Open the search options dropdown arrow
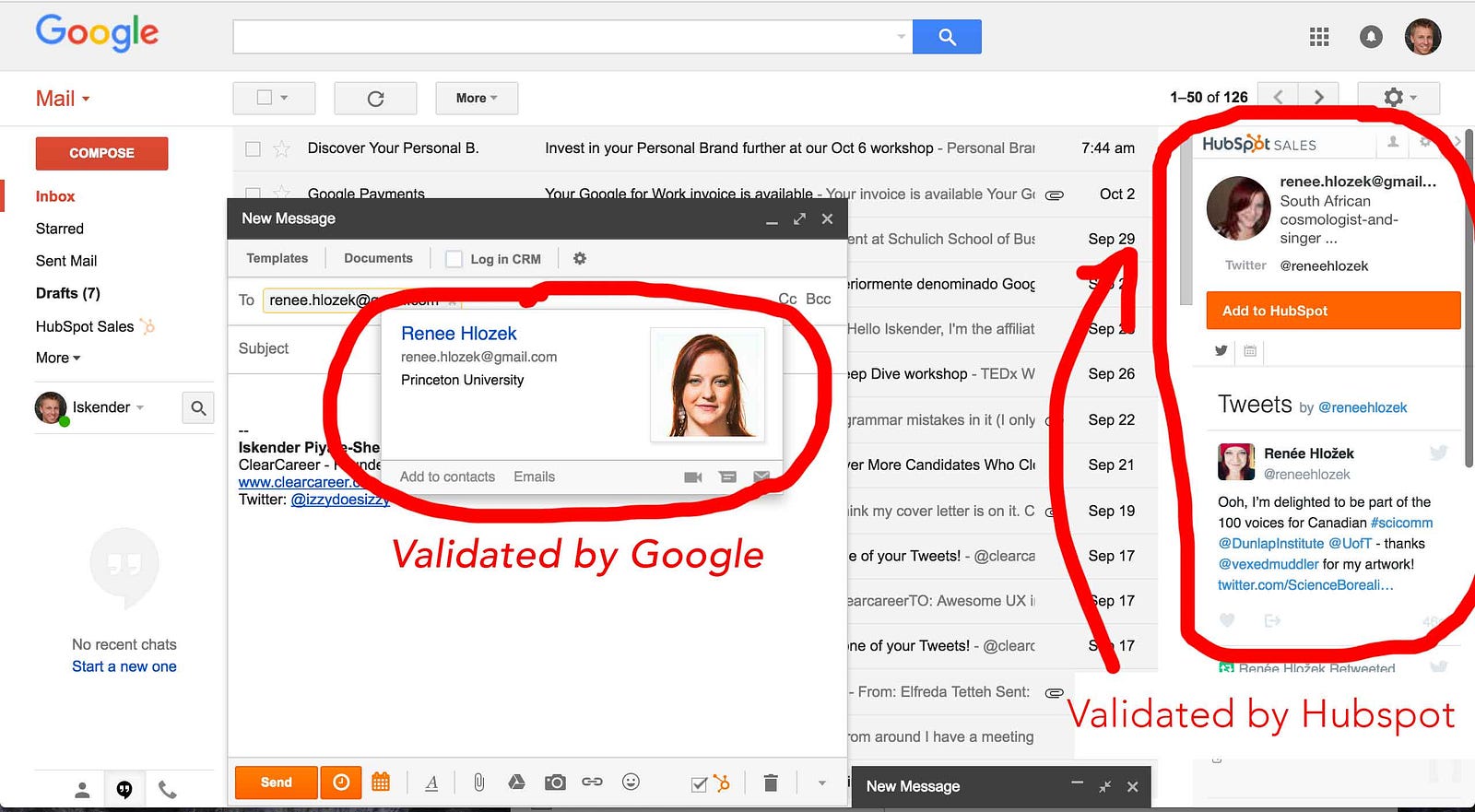Screen dimensions: 1475x812 (x=901, y=37)
